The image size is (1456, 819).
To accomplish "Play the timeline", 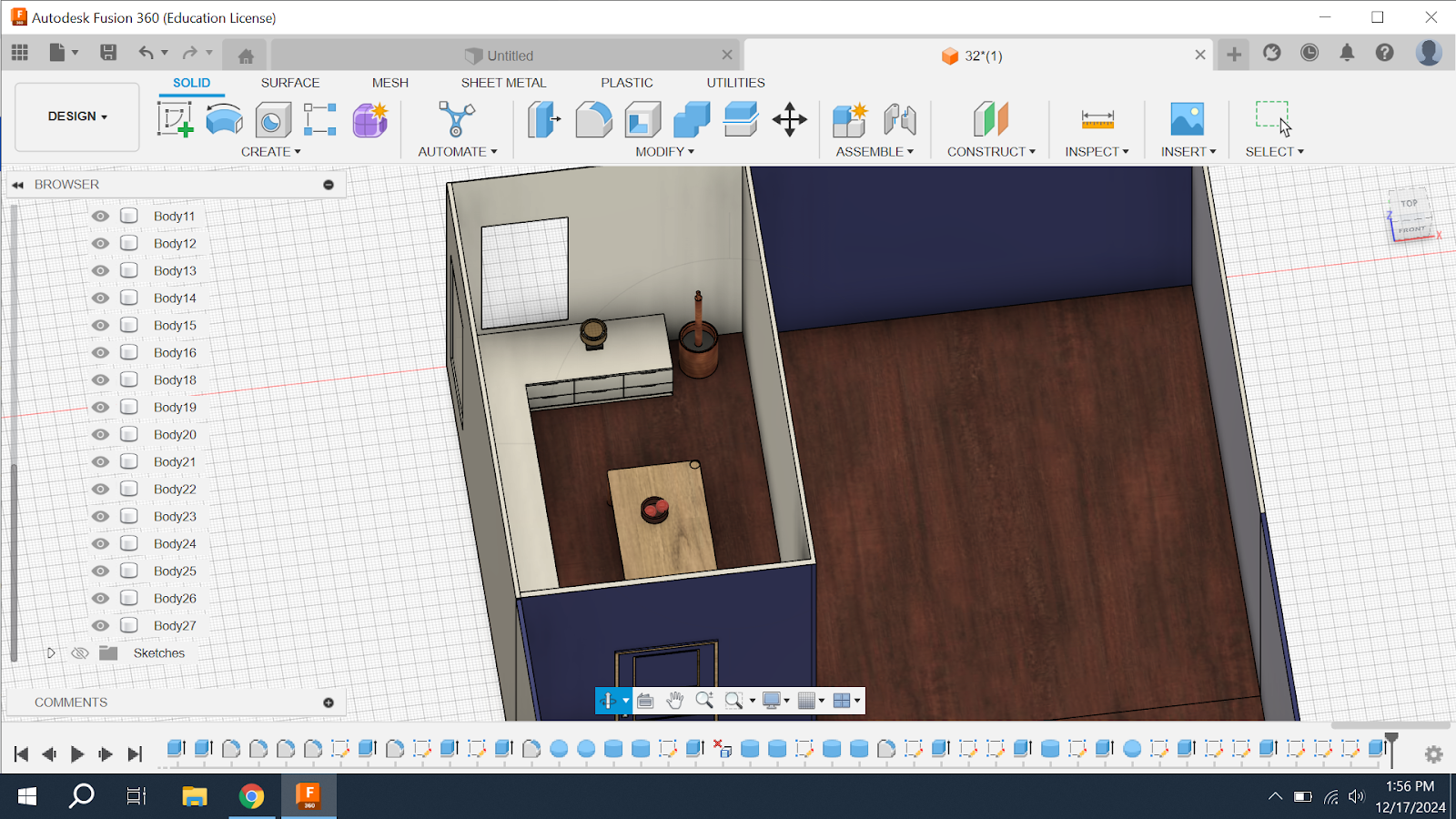I will tap(77, 753).
